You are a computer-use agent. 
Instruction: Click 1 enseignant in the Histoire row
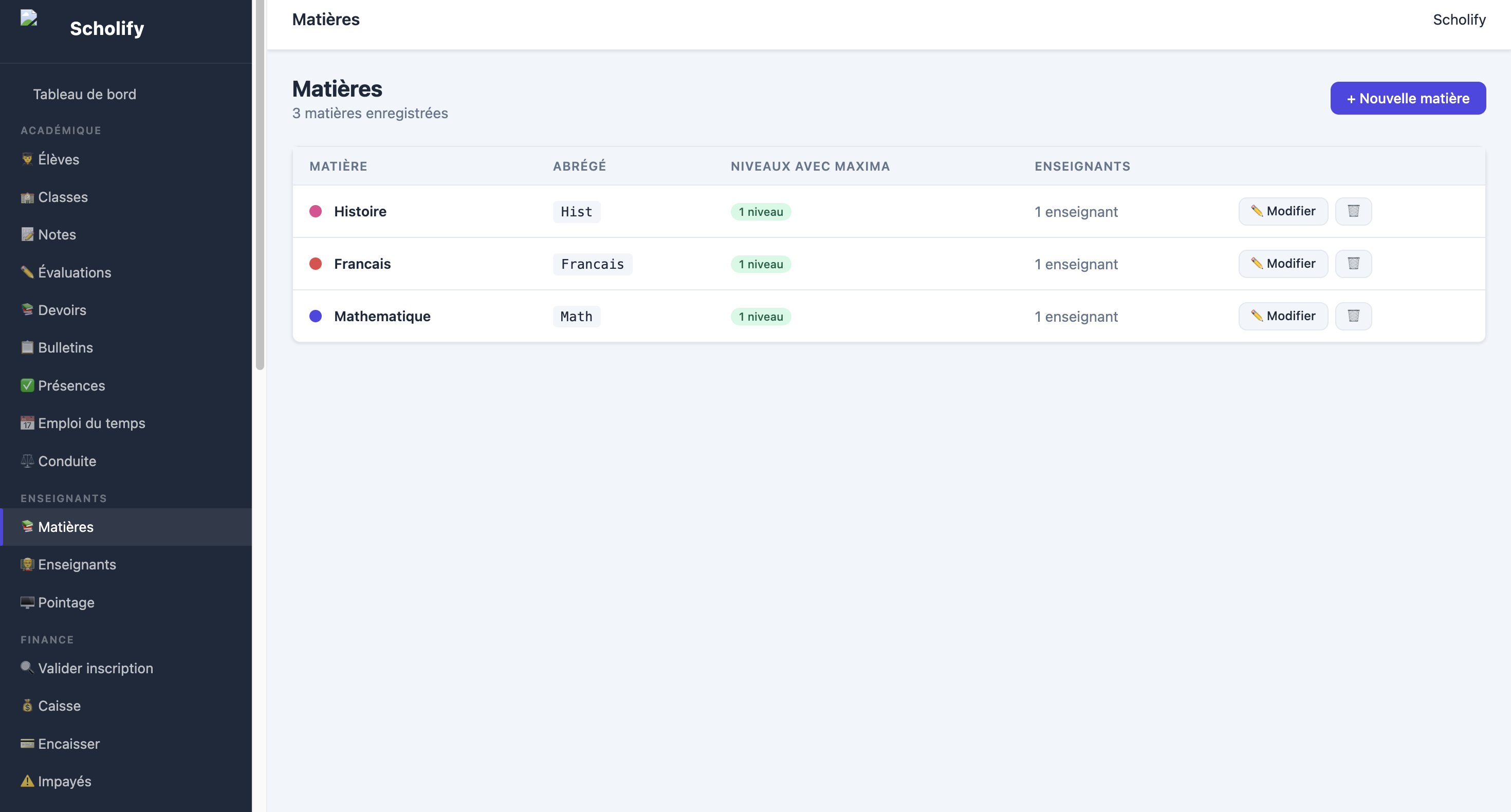[1076, 212]
